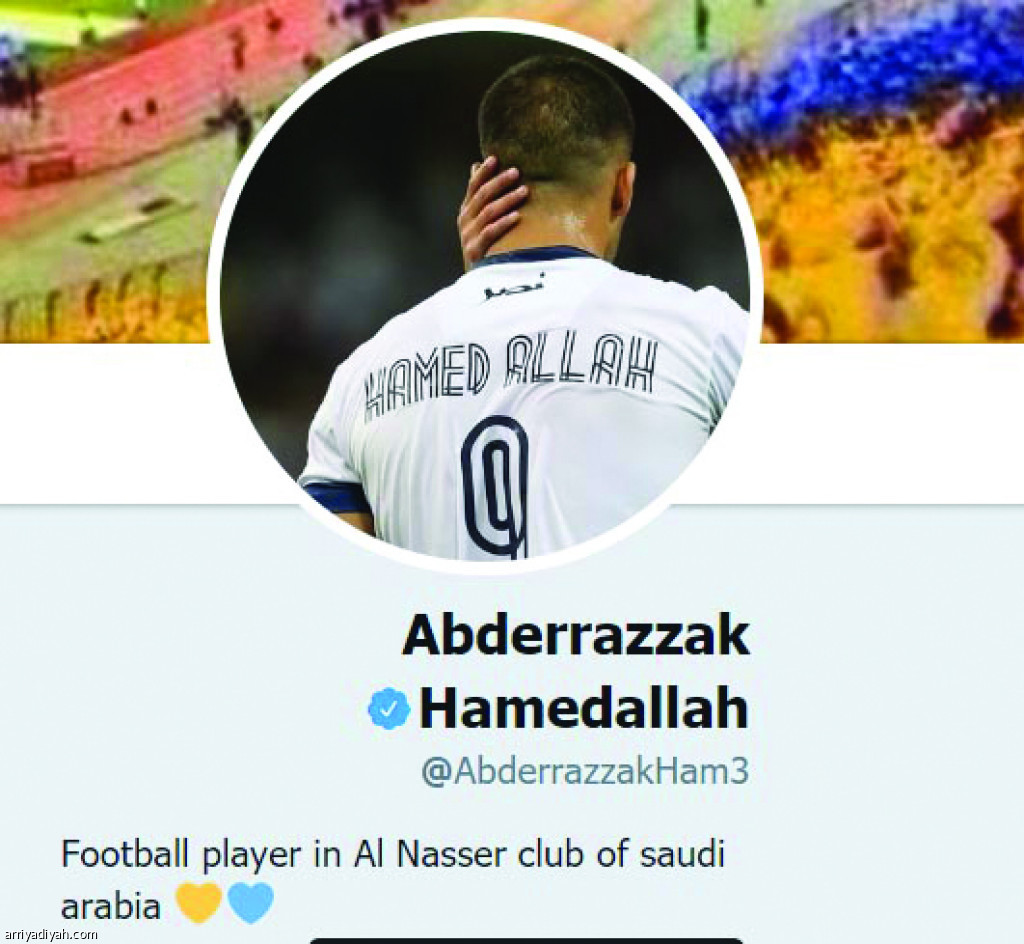The image size is (1024, 944).
Task: Click the HAMED ALLAH jersey name
Action: (509, 374)
